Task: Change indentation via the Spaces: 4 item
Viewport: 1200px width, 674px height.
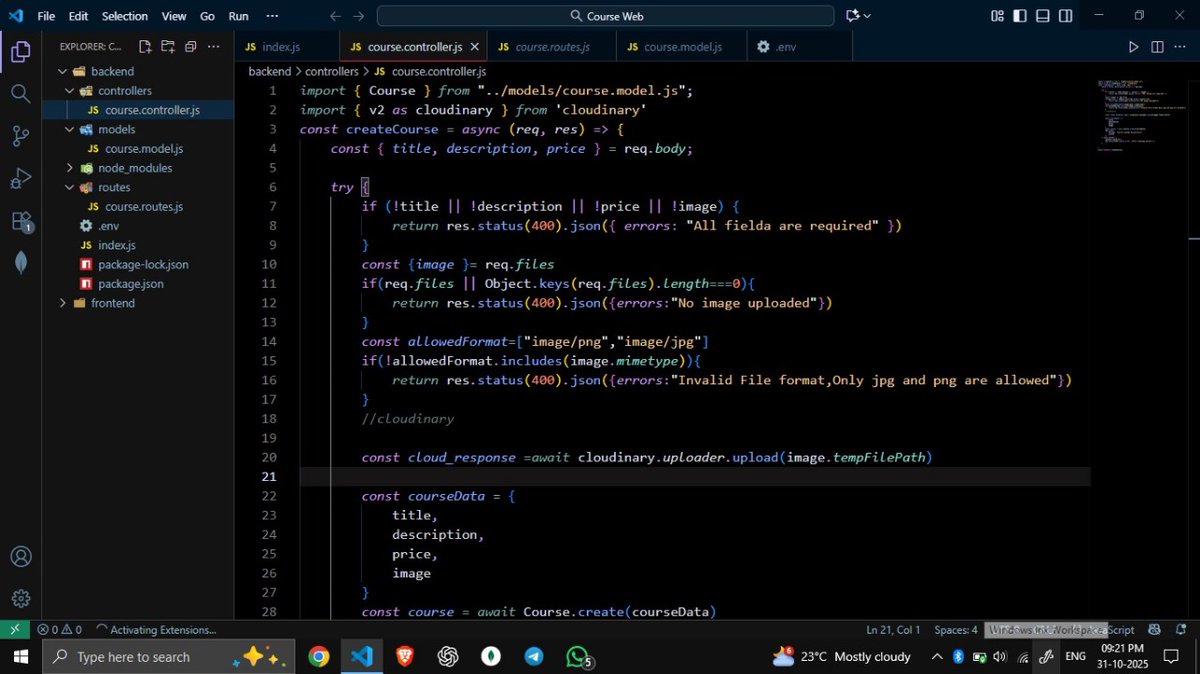Action: (956, 629)
